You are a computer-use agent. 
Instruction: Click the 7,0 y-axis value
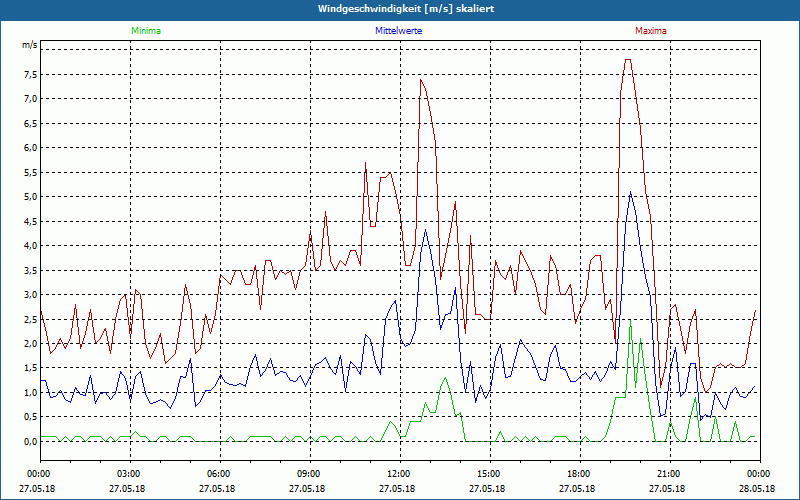pos(30,99)
